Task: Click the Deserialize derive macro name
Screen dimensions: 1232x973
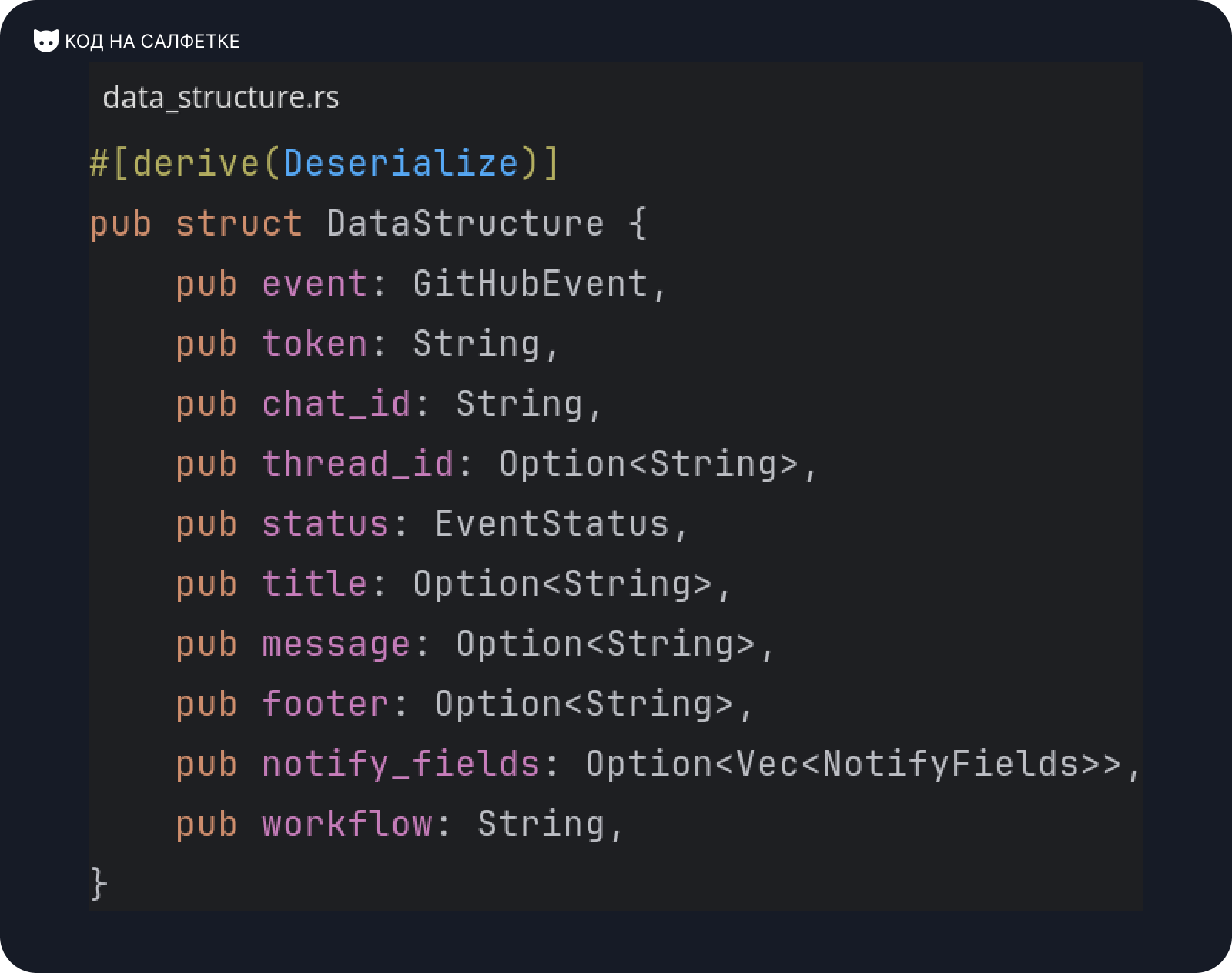Action: (401, 163)
